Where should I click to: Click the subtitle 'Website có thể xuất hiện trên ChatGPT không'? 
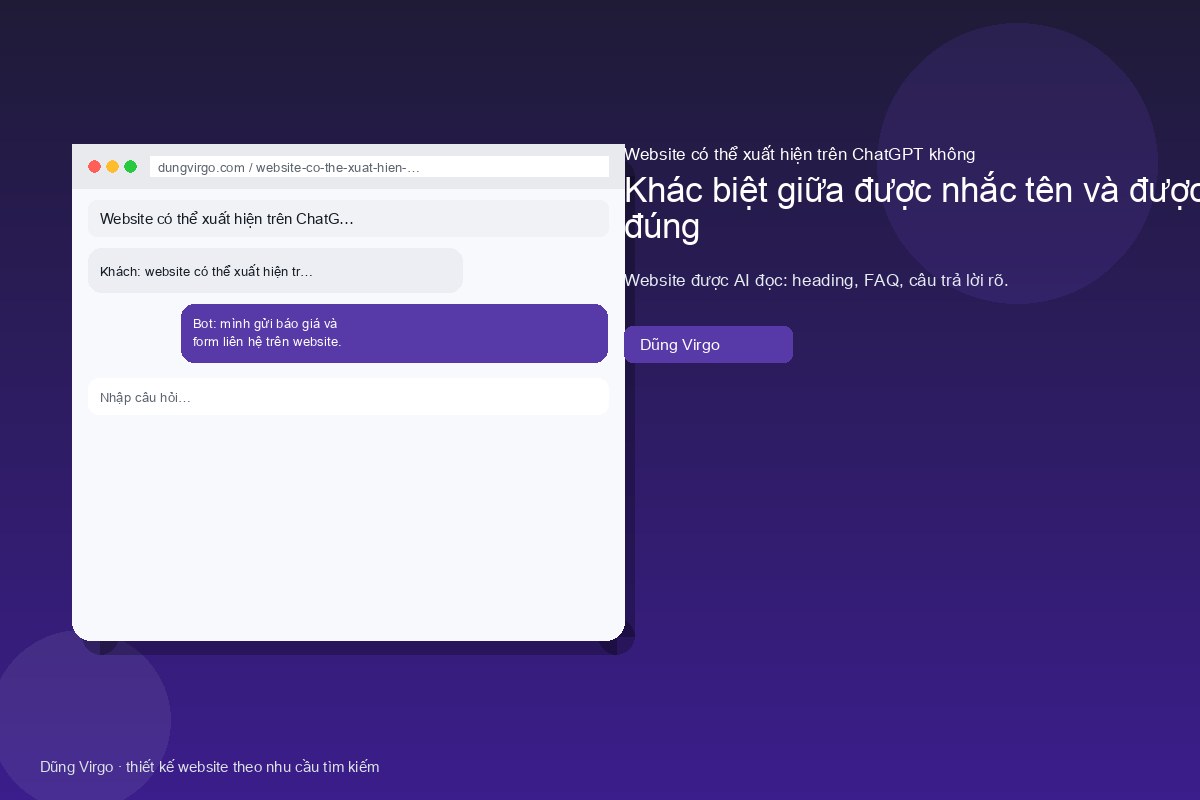pyautogui.click(x=799, y=154)
